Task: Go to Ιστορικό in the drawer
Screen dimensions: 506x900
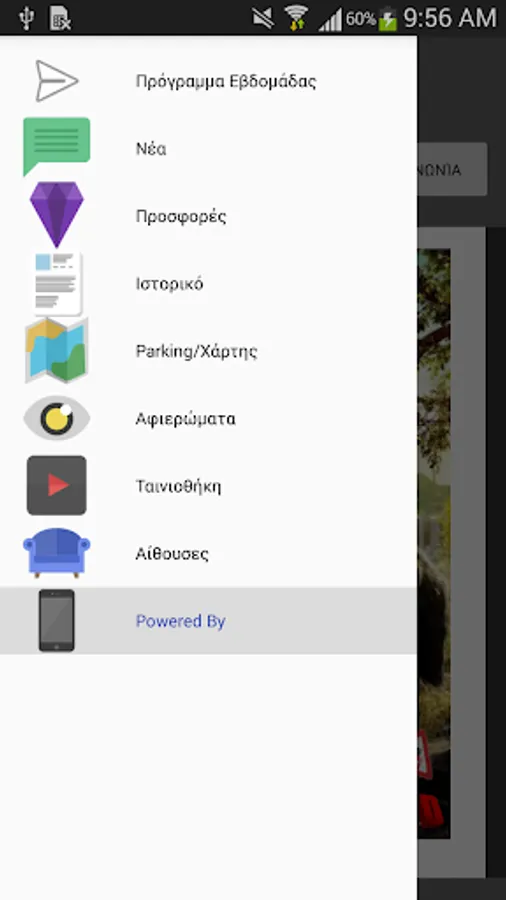Action: 208,284
